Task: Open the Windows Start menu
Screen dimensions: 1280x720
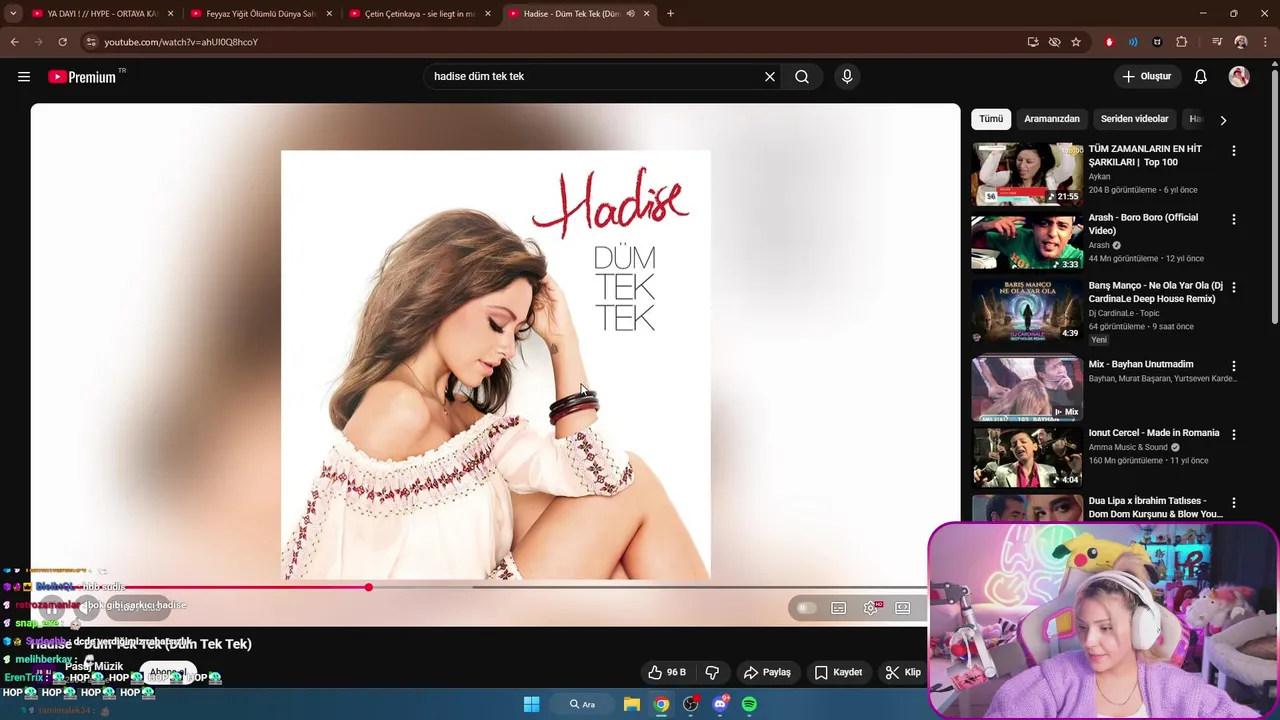Action: click(531, 704)
